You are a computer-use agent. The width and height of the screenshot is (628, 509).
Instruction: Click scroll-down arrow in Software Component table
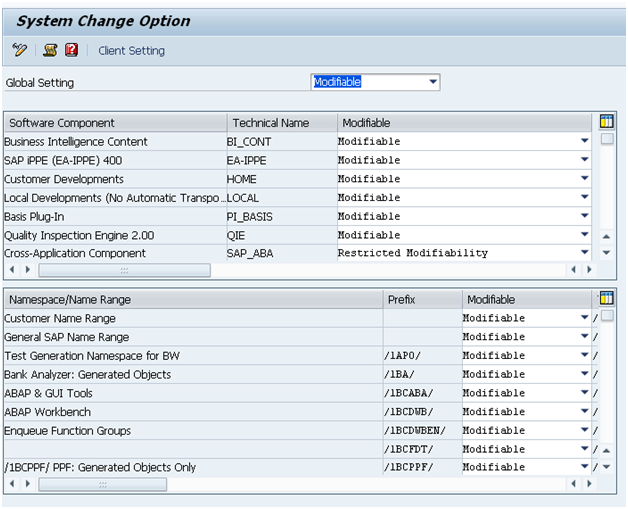[606, 253]
